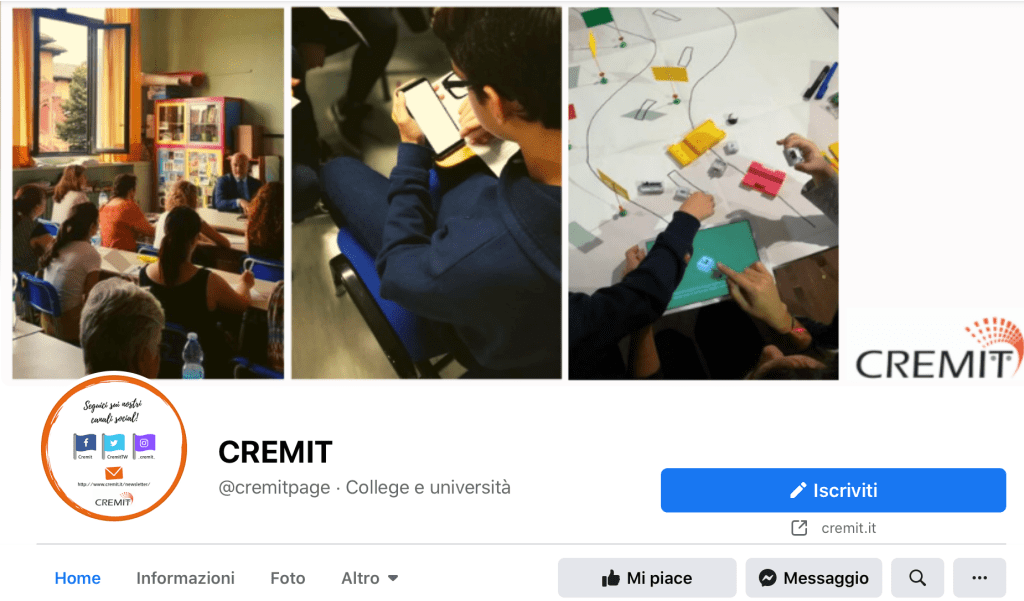This screenshot has width=1024, height=601.
Task: Open the three-dots more options menu
Action: [x=980, y=578]
